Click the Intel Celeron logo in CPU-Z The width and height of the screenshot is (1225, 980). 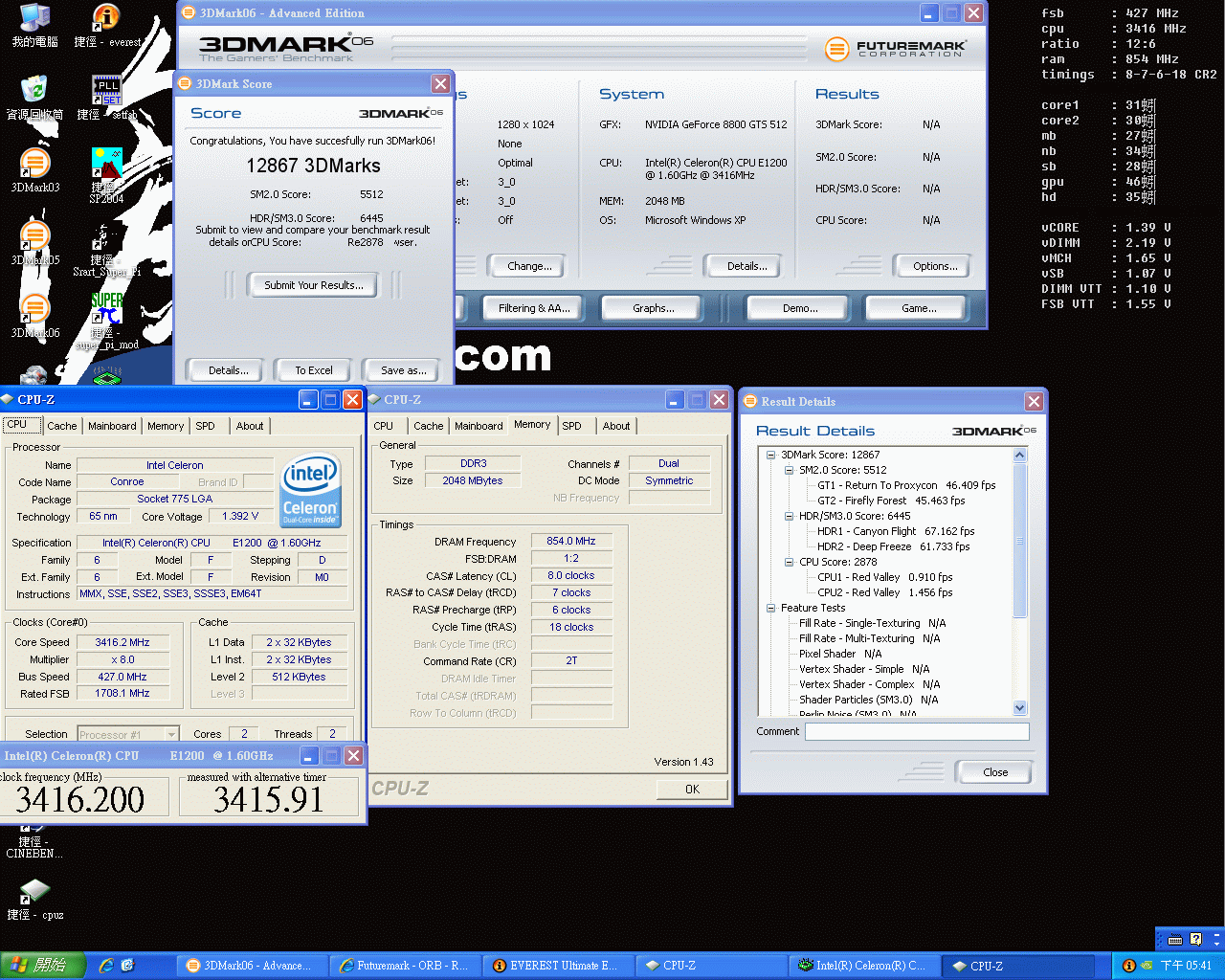click(311, 491)
